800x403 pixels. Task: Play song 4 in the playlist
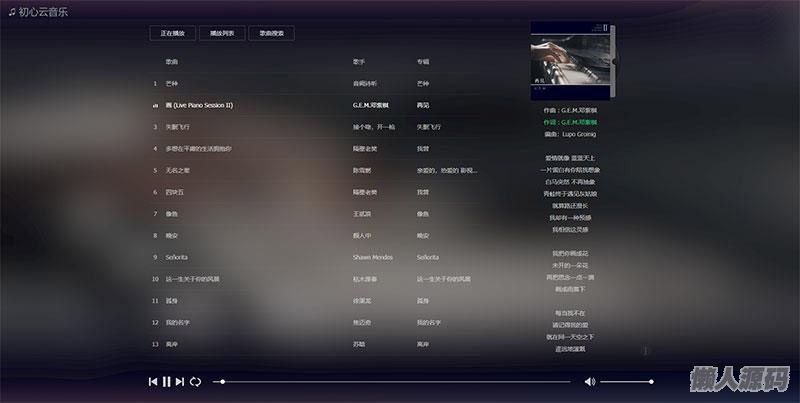click(x=198, y=149)
